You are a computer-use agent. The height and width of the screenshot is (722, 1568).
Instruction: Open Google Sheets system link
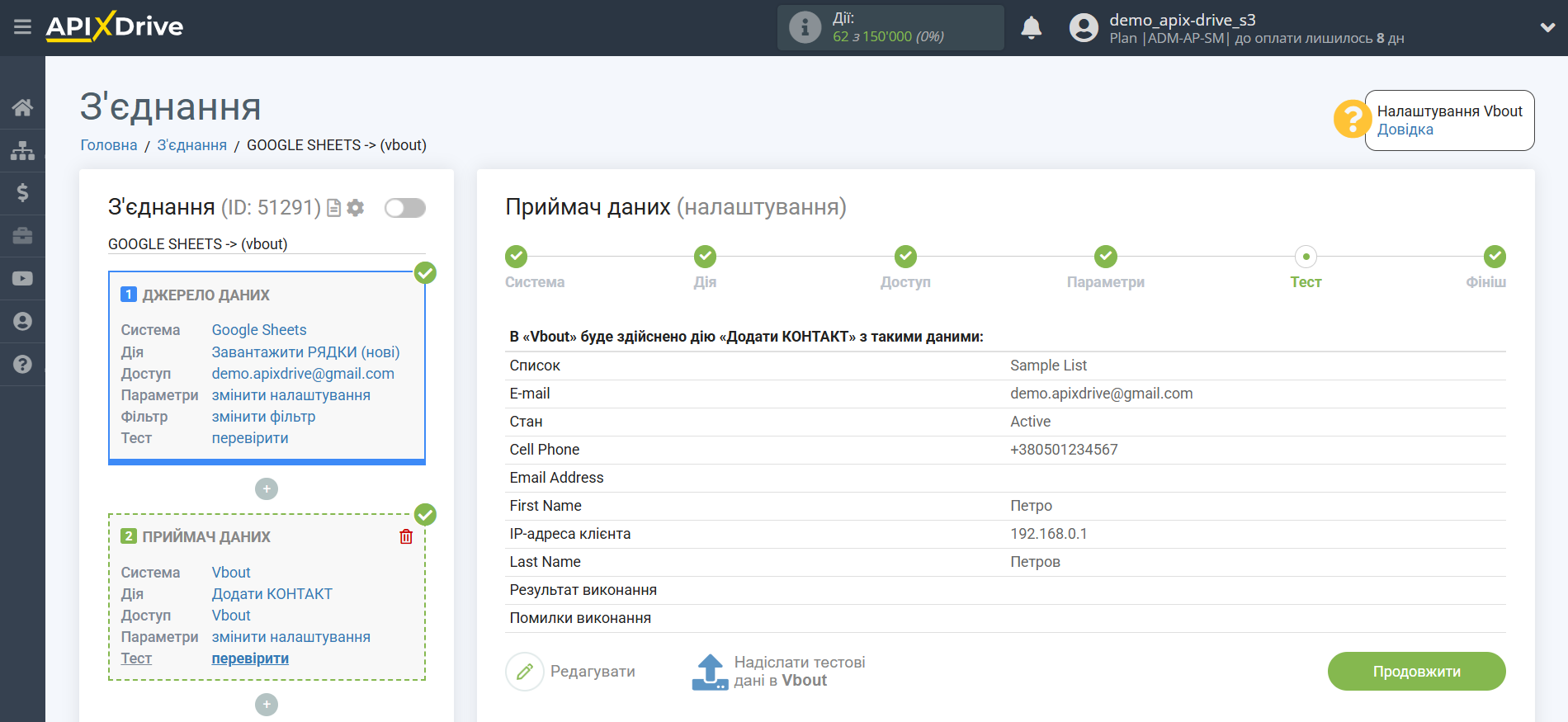[x=259, y=330]
